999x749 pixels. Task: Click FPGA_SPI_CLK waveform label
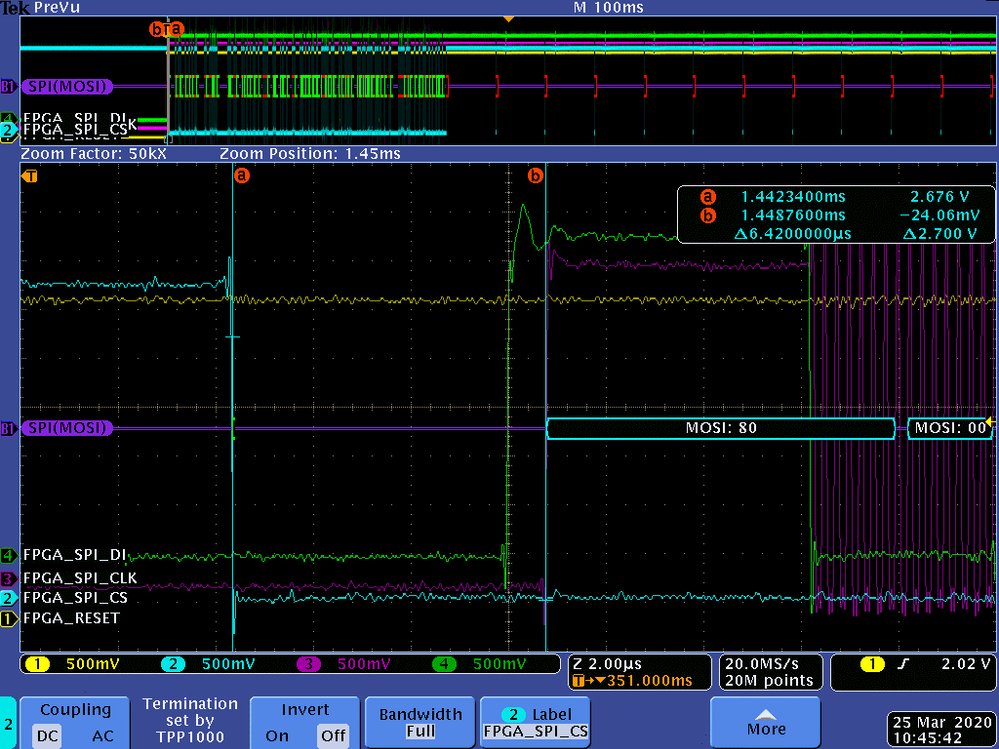(80, 578)
